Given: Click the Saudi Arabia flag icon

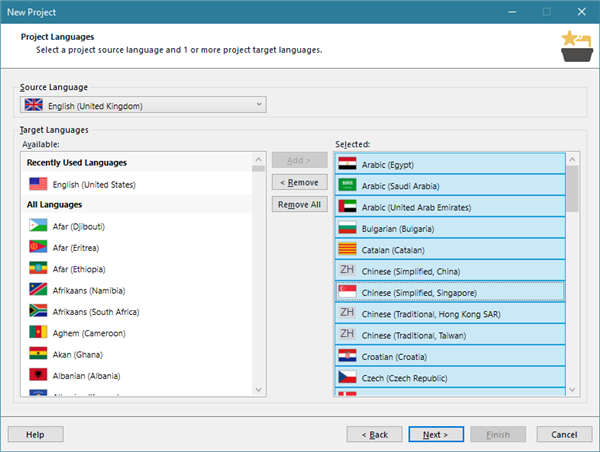Looking at the screenshot, I should pos(348,185).
